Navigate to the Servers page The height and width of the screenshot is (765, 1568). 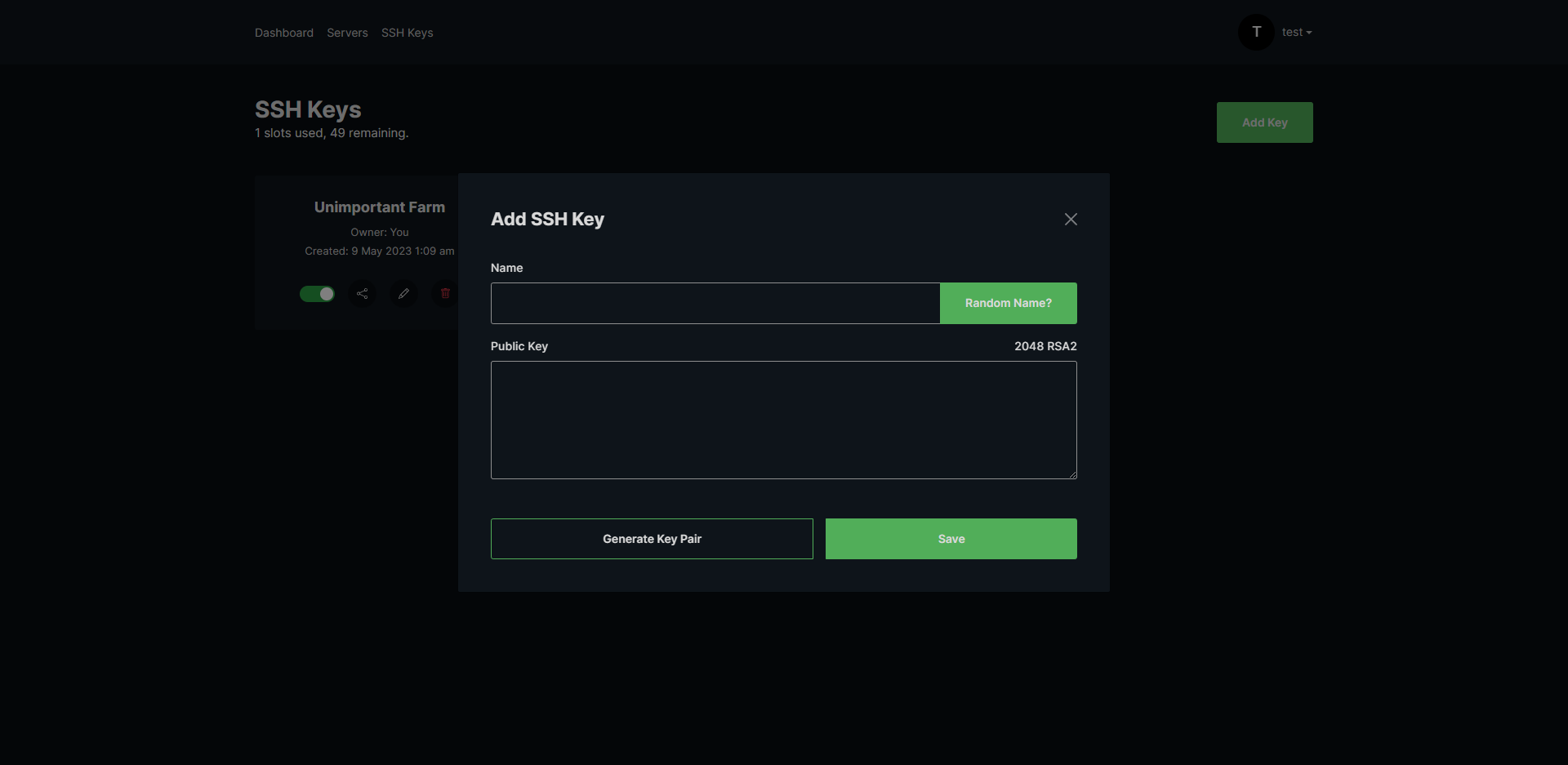tap(347, 33)
